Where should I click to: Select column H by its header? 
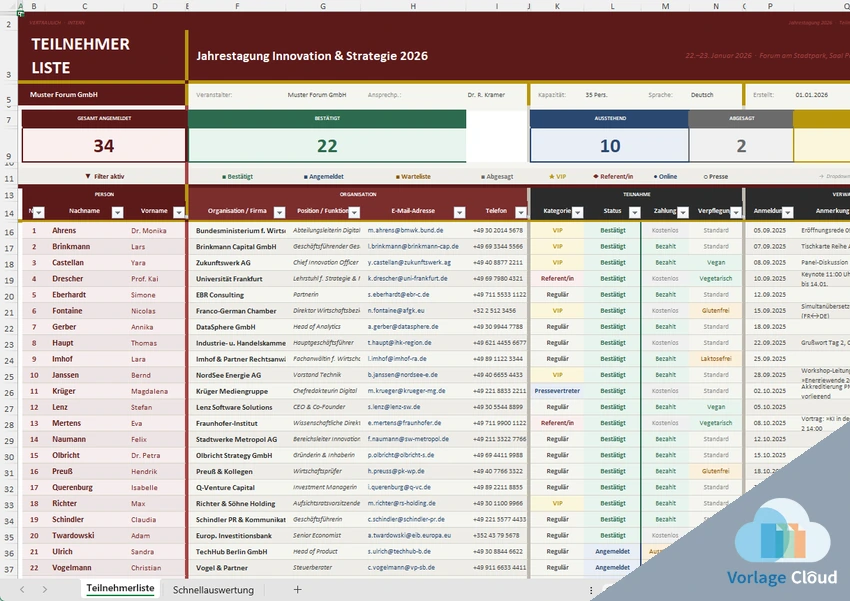click(x=413, y=7)
